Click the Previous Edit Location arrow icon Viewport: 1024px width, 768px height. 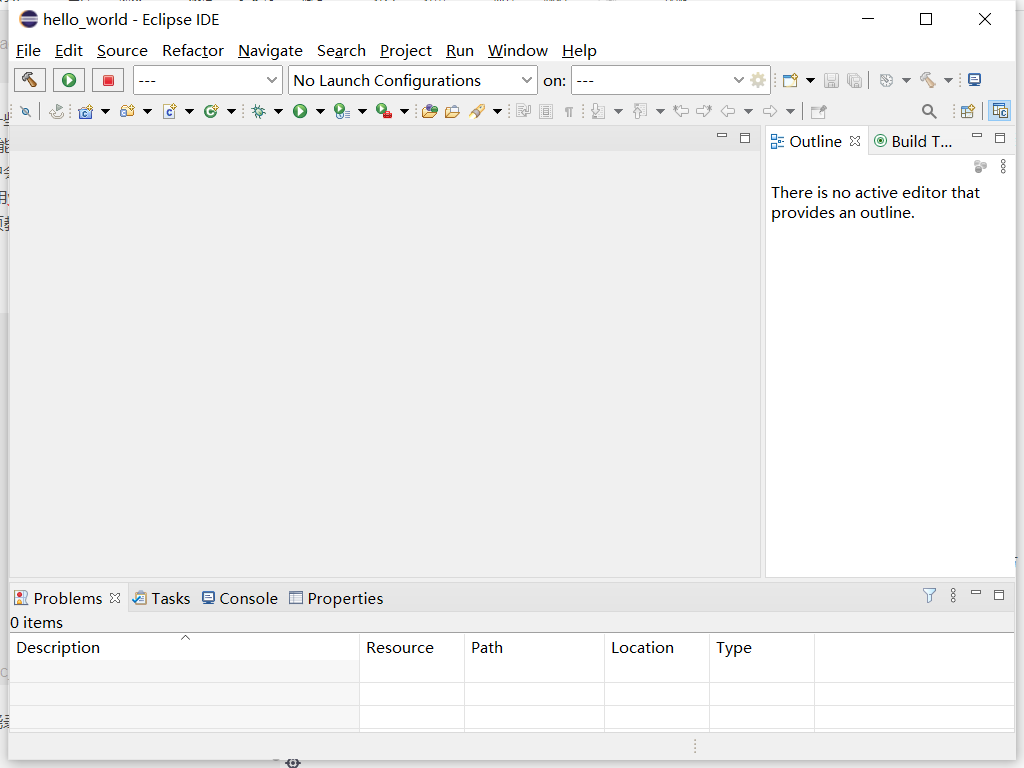pos(681,112)
